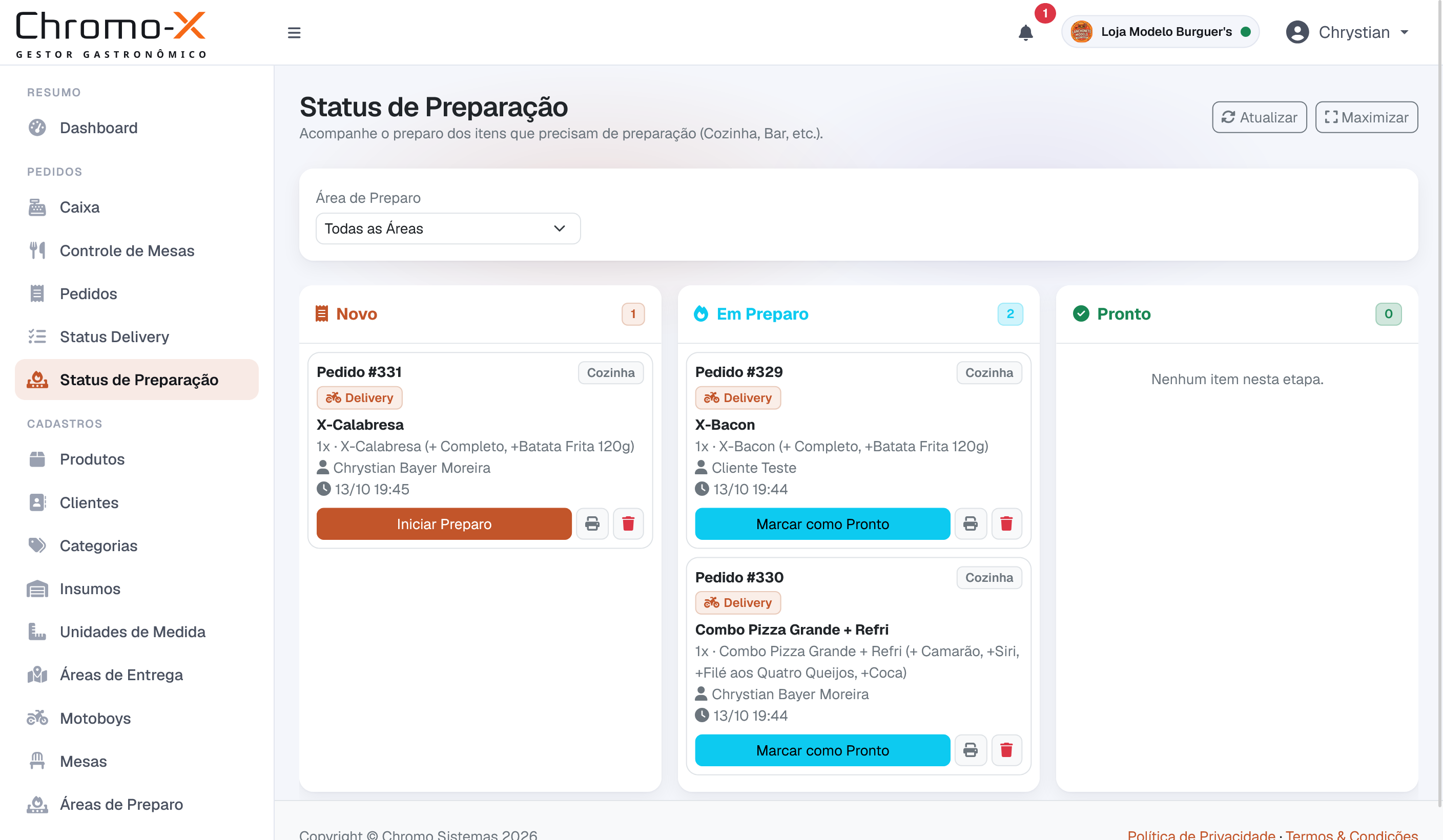Print Pedido #329 ticket
This screenshot has width=1443, height=840.
point(971,523)
